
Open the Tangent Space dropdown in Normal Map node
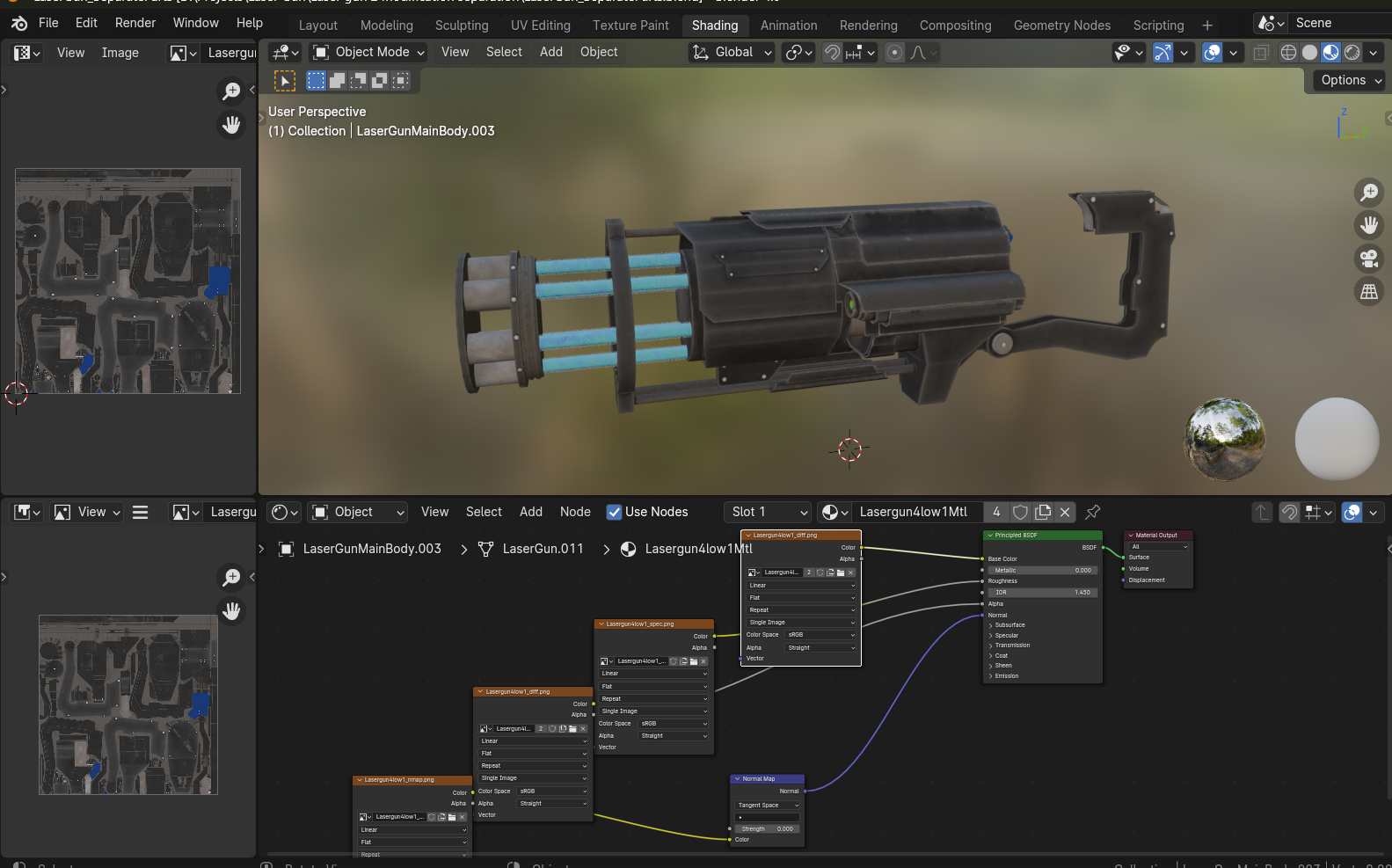click(768, 806)
